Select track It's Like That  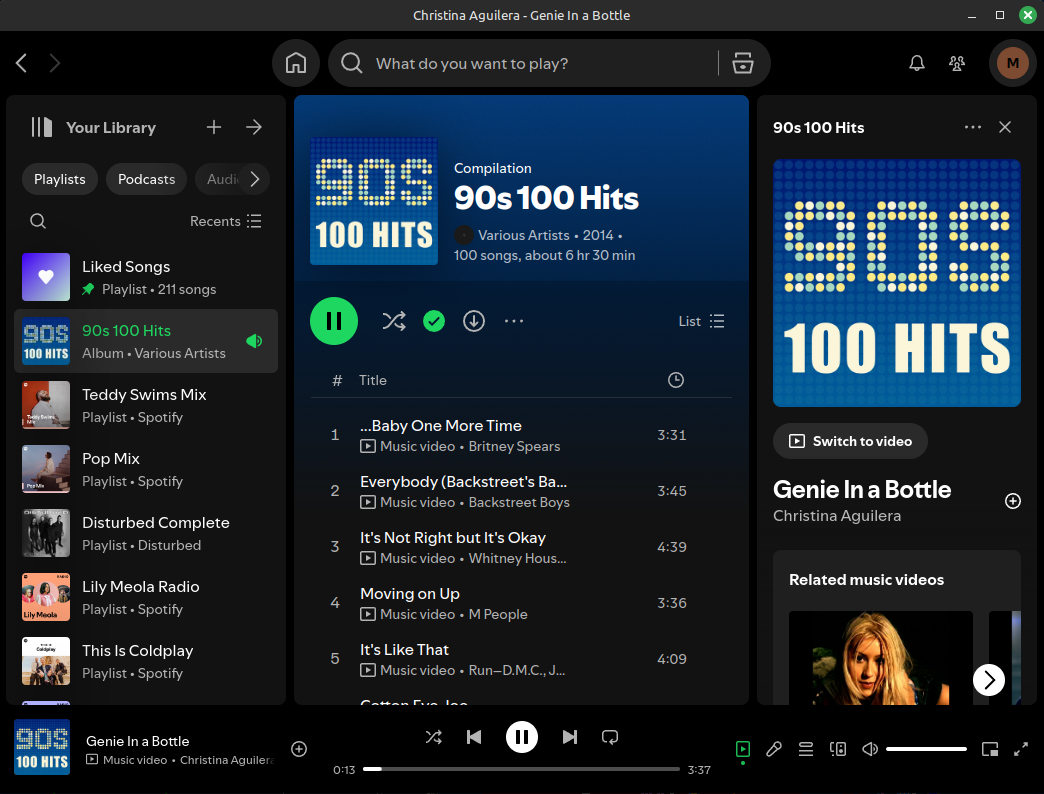pyautogui.click(x=521, y=658)
